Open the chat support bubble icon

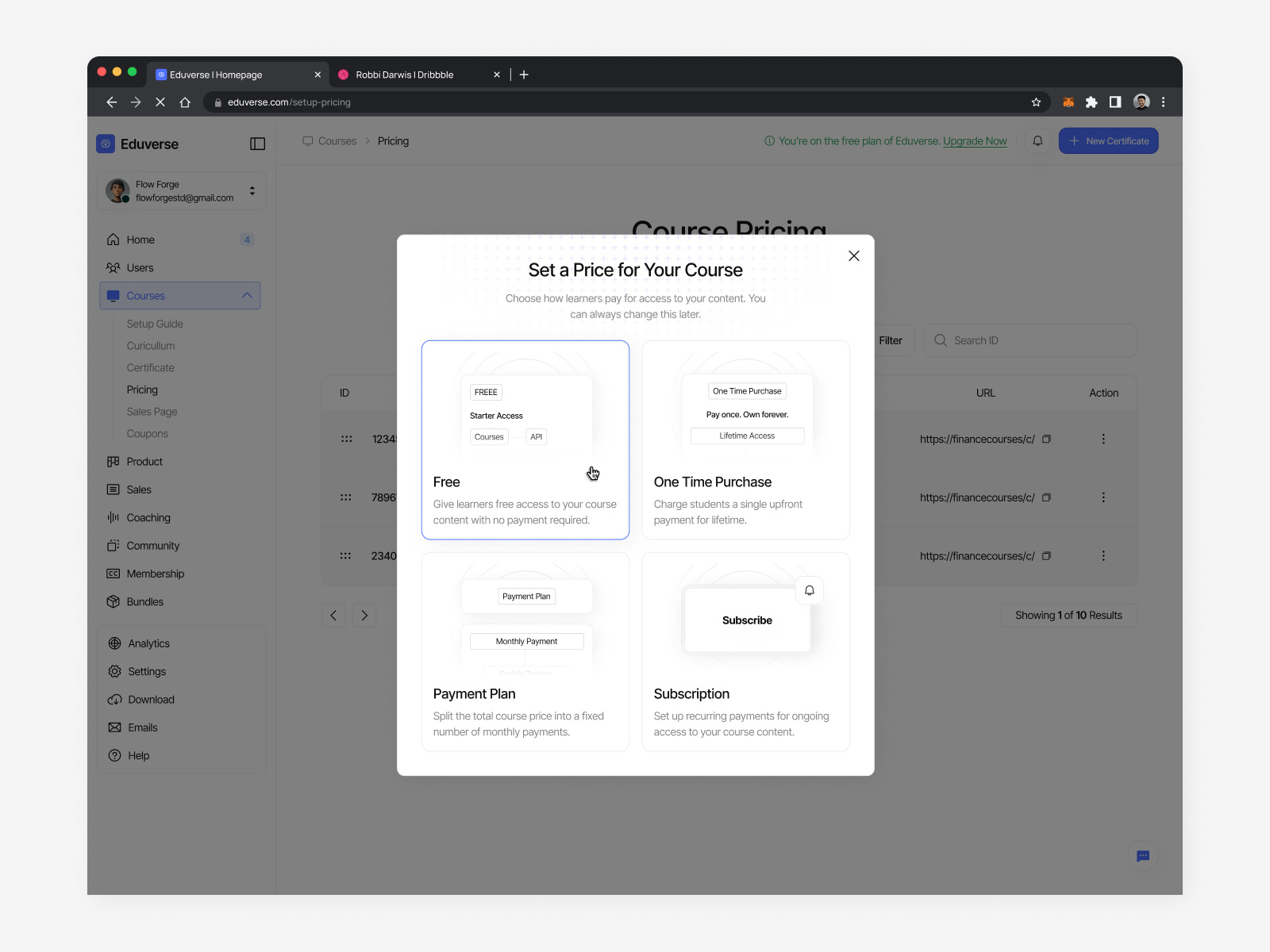coord(1143,856)
